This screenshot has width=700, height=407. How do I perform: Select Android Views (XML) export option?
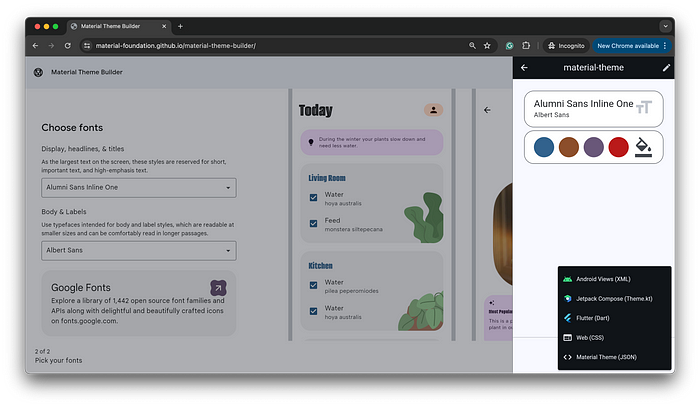tap(614, 279)
